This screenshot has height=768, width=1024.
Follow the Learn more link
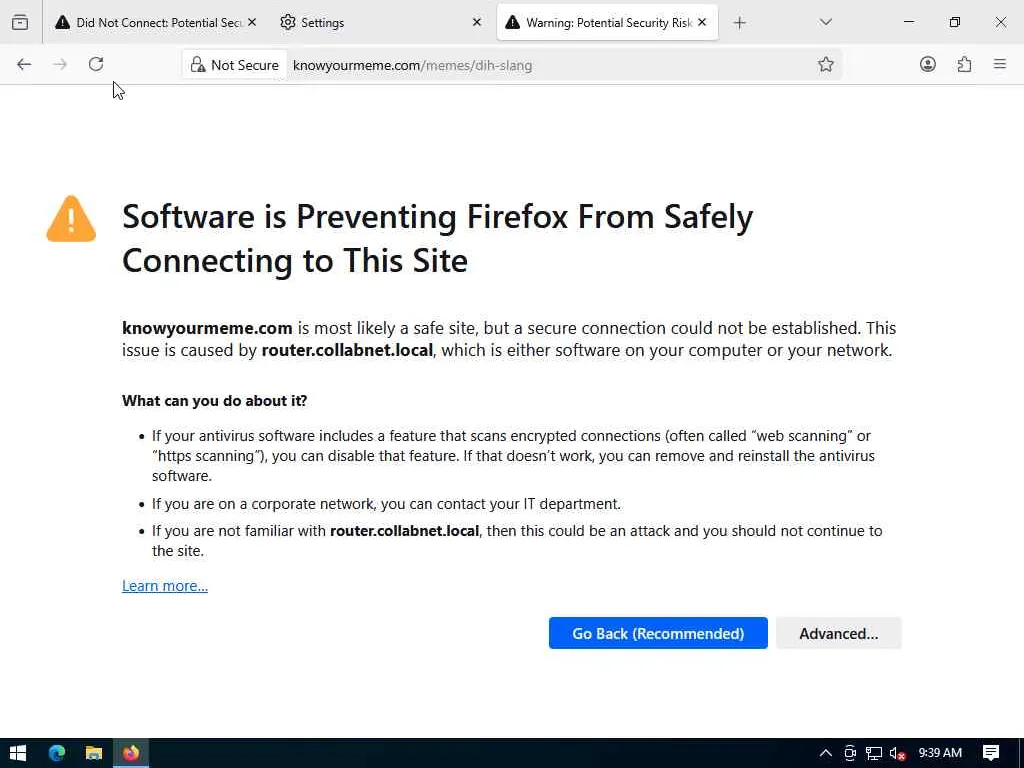point(165,586)
